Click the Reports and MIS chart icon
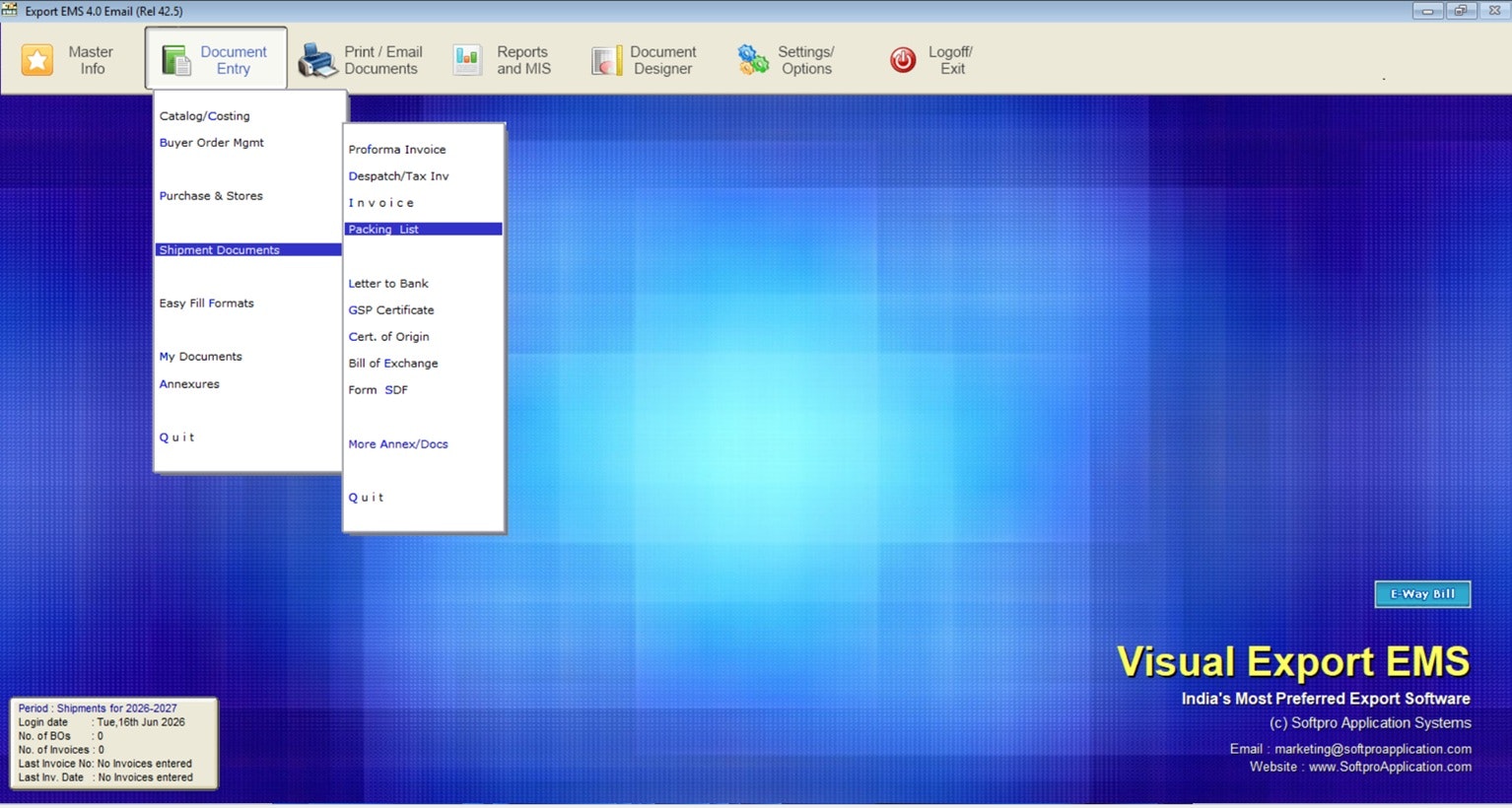Image resolution: width=1512 pixels, height=808 pixels. (x=467, y=60)
